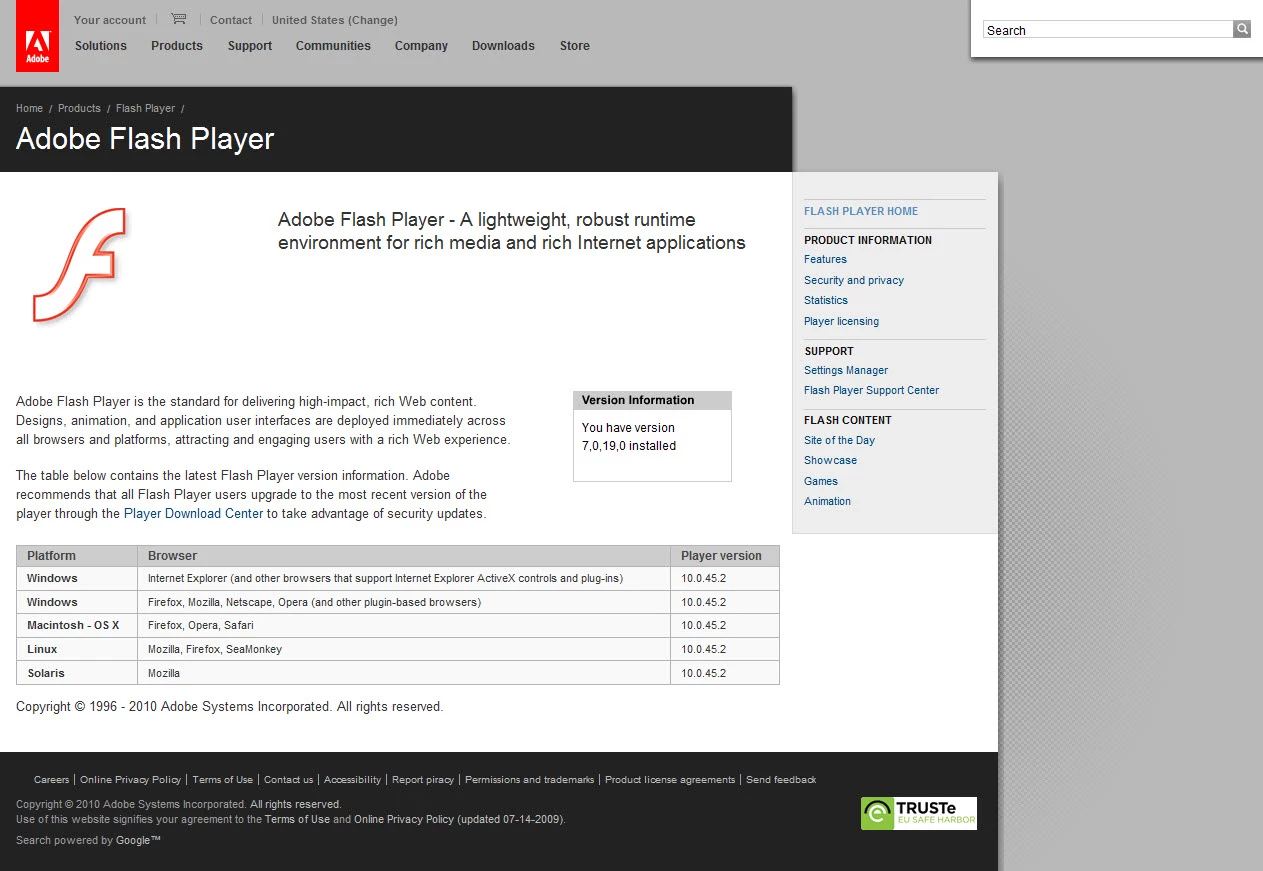The width and height of the screenshot is (1263, 871).
Task: Open Product license agreements link
Action: (x=670, y=779)
